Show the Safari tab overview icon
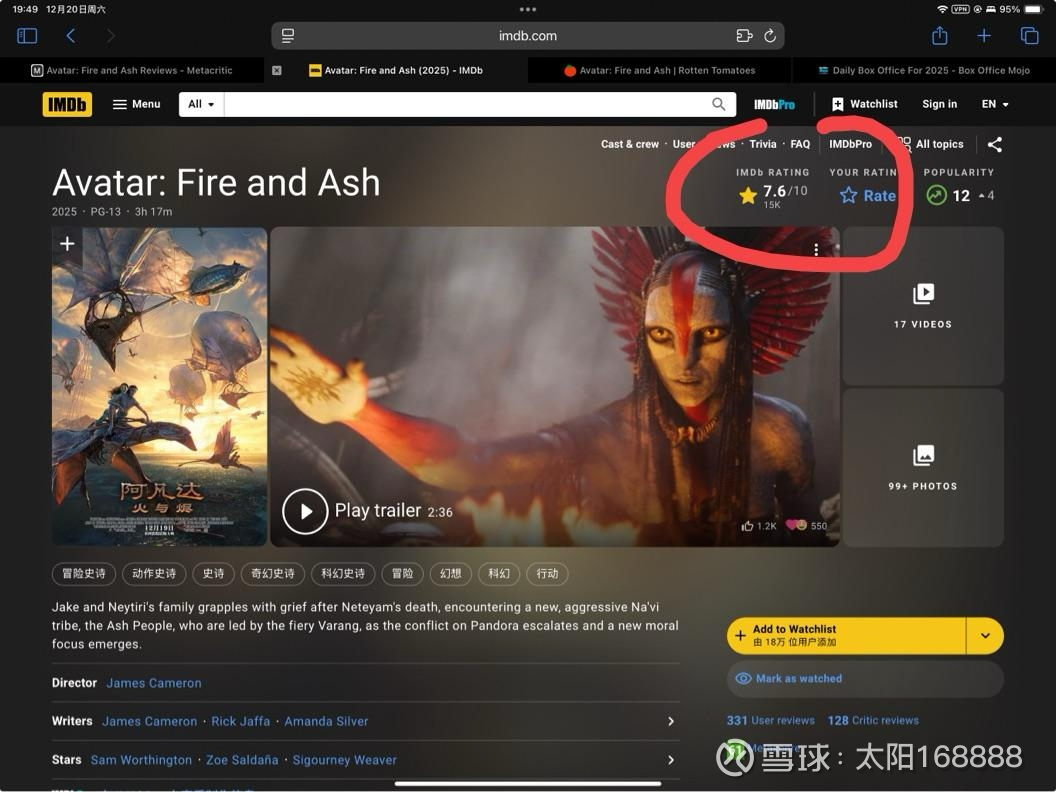Screen dimensions: 1056x792 (1029, 36)
